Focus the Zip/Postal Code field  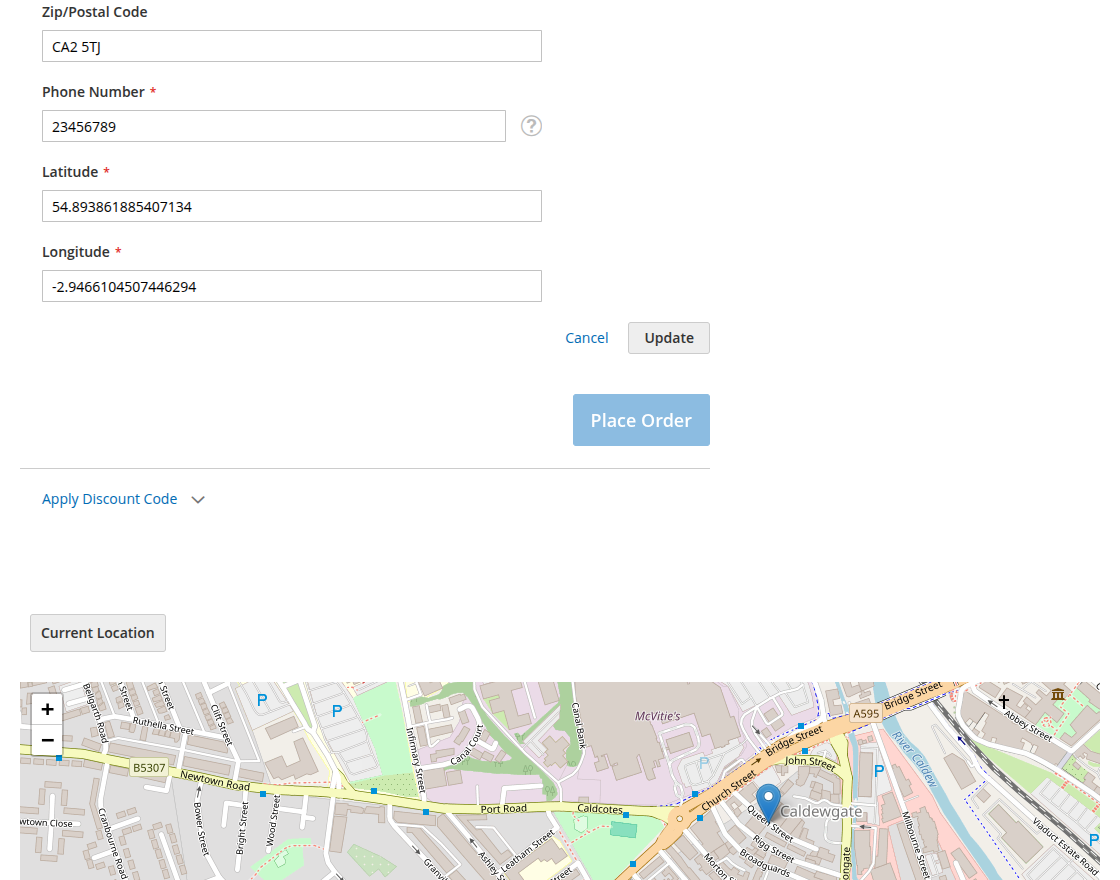click(291, 46)
